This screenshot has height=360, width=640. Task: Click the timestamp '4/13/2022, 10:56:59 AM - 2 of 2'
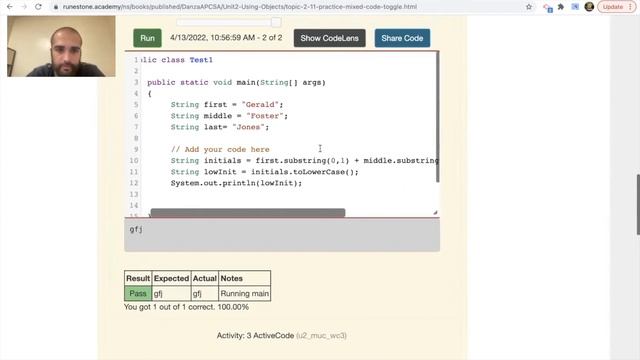[x=226, y=38]
